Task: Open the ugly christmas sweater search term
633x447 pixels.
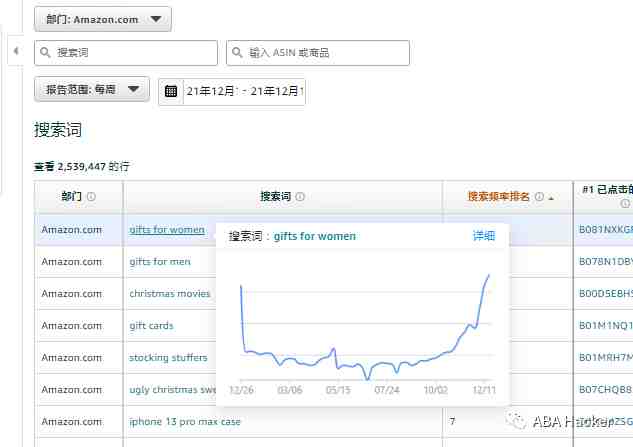Action: tap(172, 390)
